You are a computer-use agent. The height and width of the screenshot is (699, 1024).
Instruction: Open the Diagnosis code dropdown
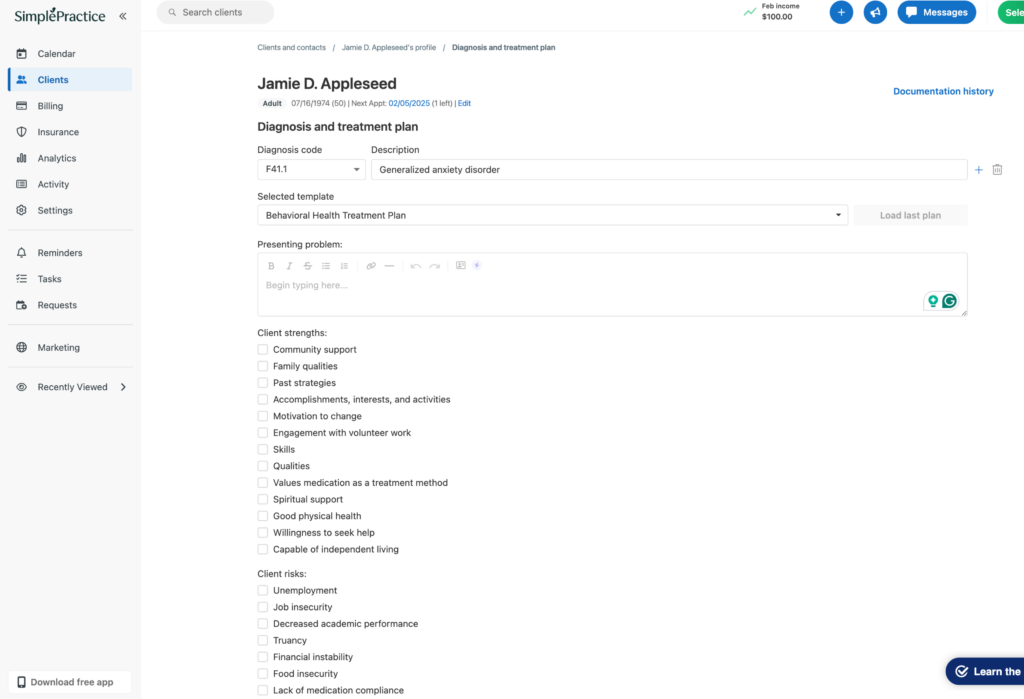(x=310, y=169)
